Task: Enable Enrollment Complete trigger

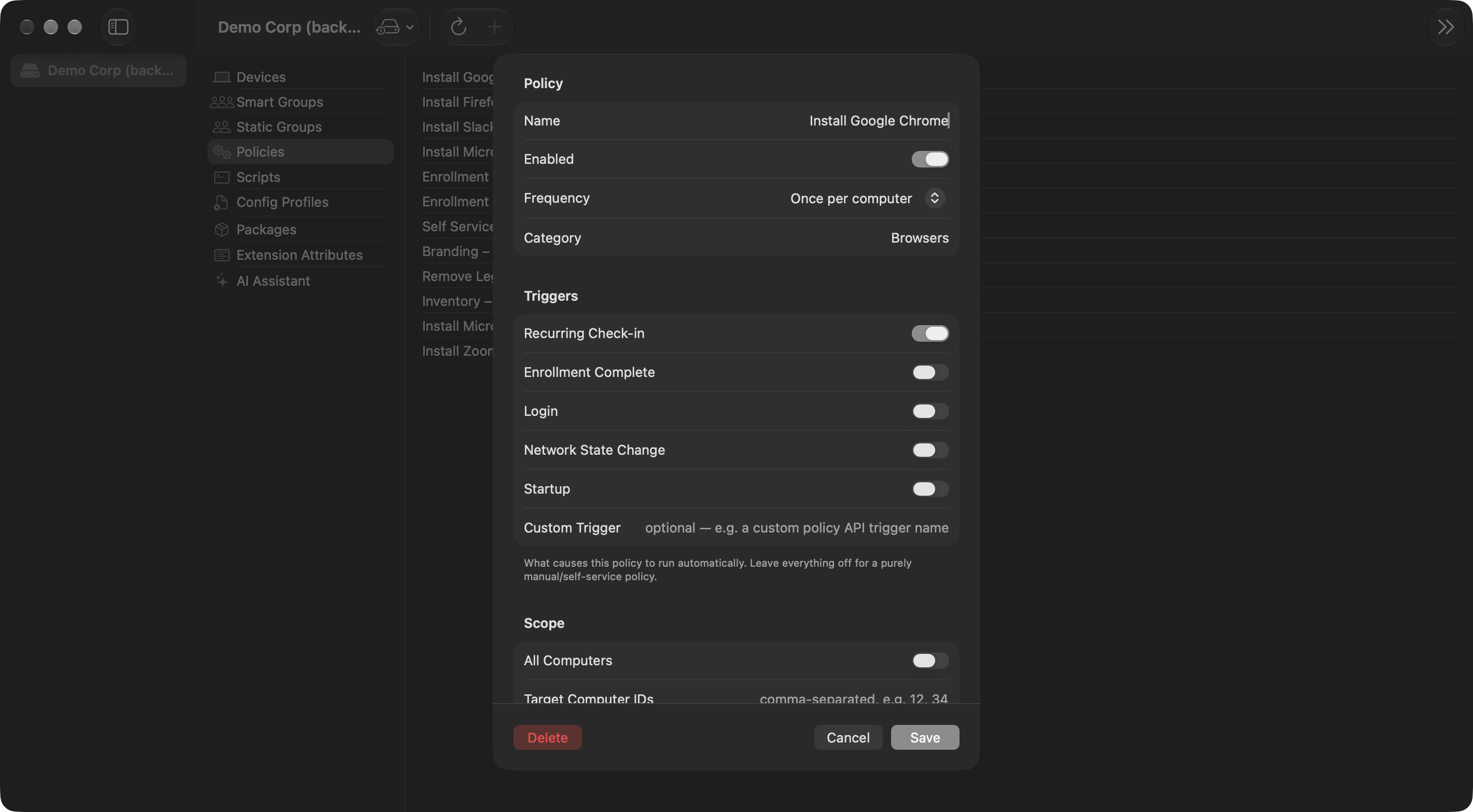Action: [930, 372]
